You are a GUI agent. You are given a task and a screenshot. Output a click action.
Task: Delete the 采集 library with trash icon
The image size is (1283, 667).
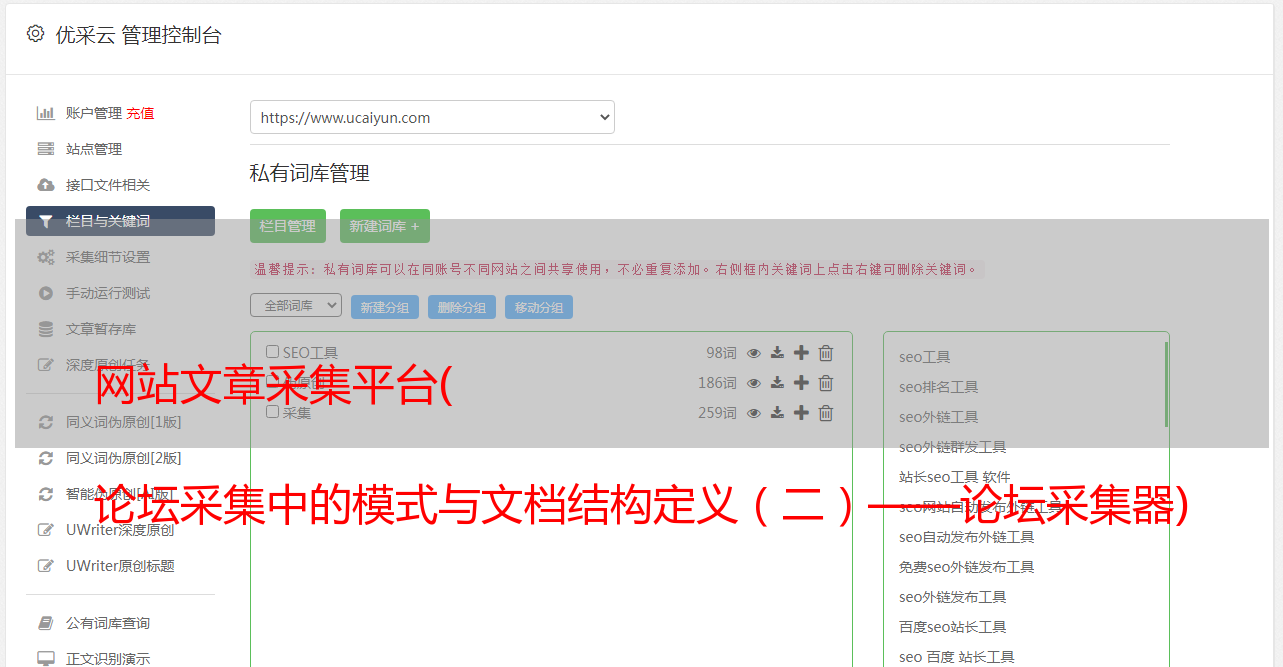click(826, 413)
